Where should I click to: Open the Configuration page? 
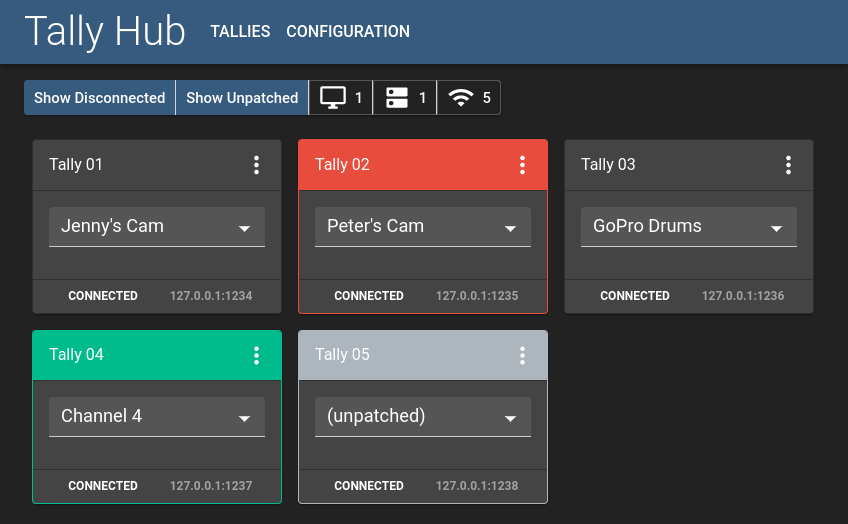(x=348, y=32)
